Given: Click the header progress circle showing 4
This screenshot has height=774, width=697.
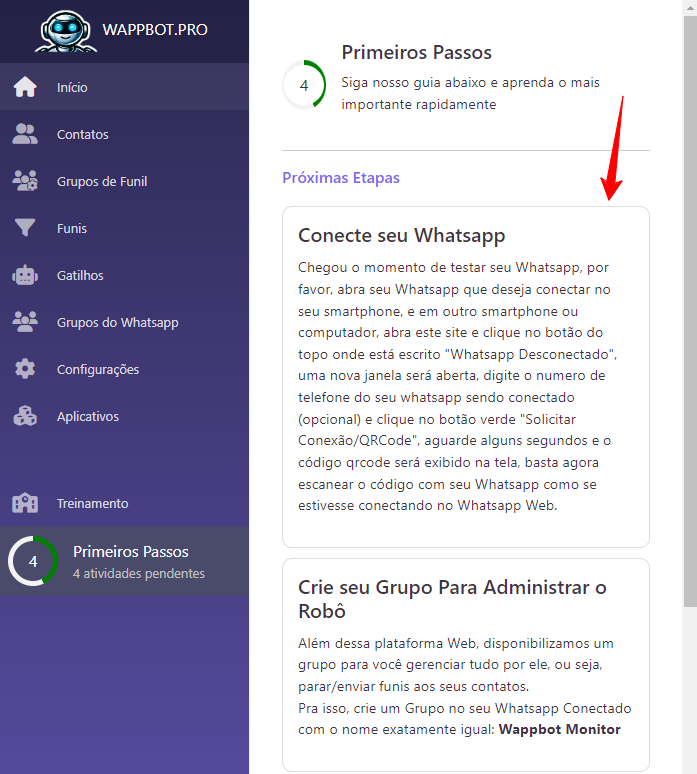Looking at the screenshot, I should coord(304,85).
